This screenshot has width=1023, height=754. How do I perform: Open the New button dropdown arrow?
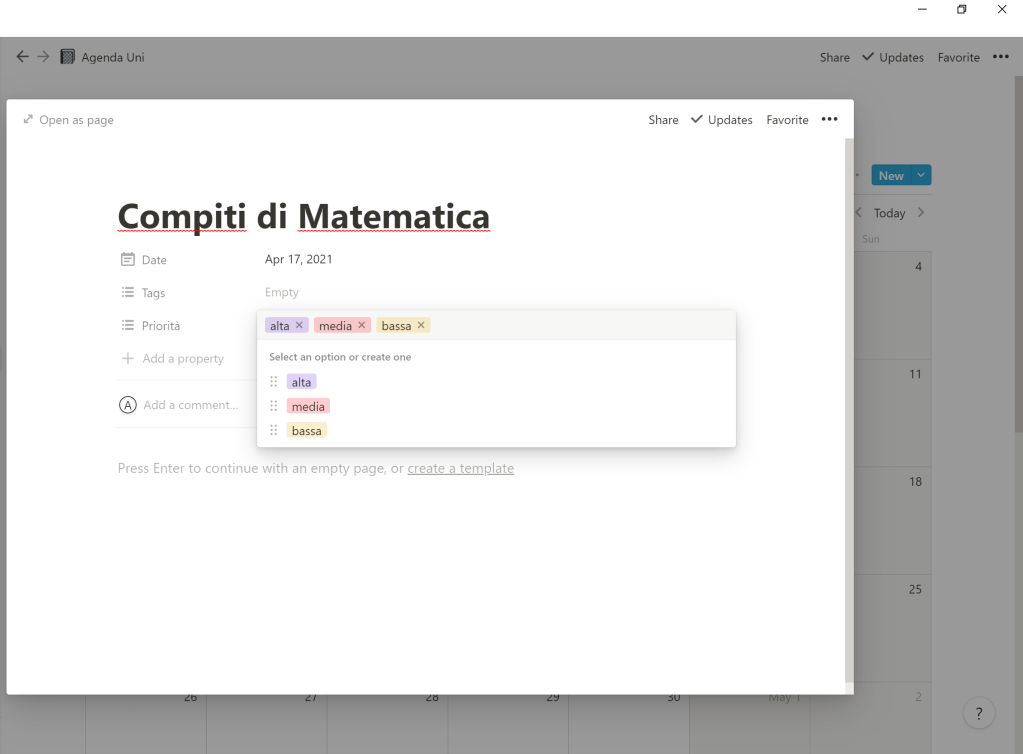(x=921, y=176)
